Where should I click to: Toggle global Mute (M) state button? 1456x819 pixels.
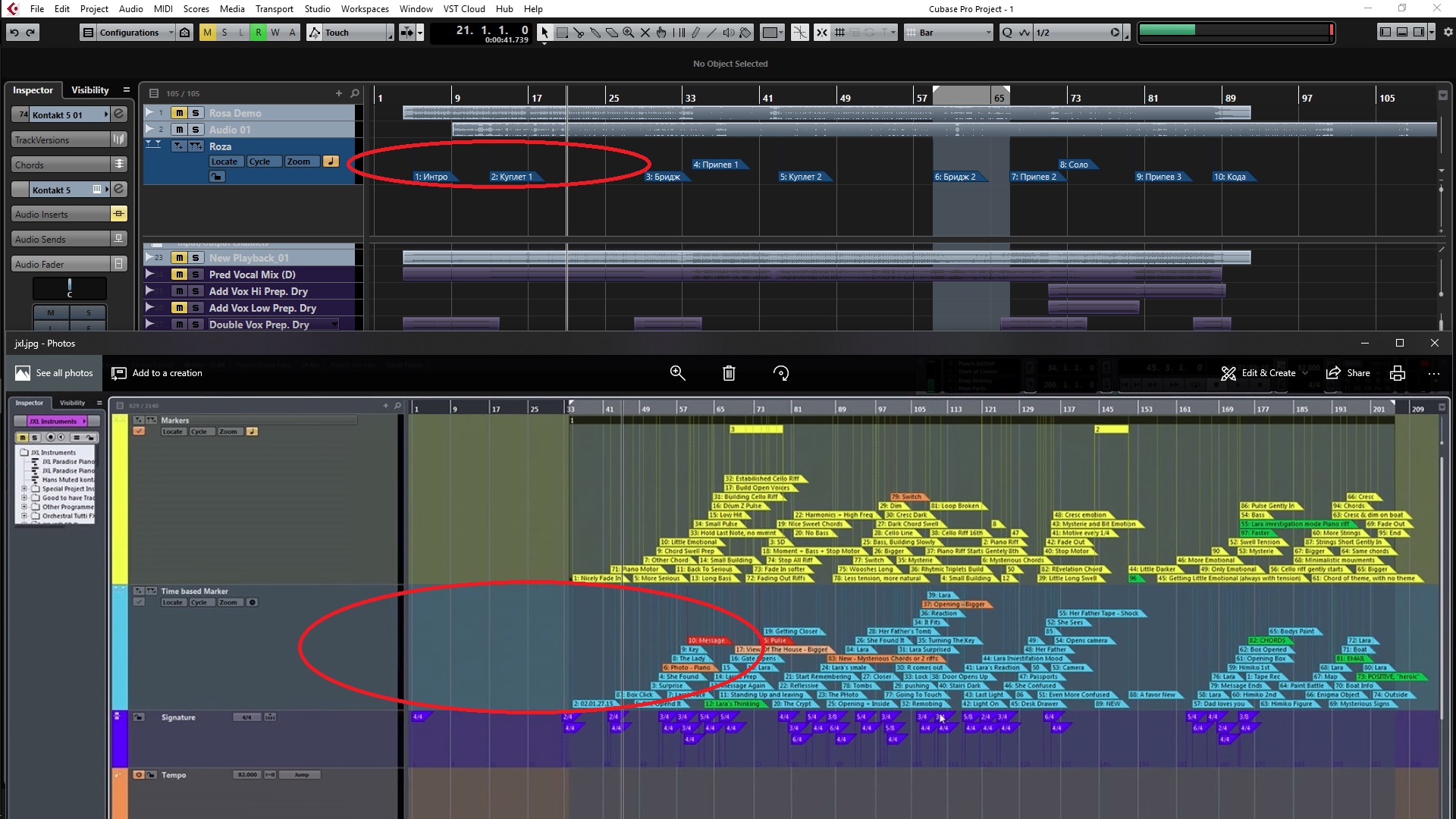(x=207, y=33)
